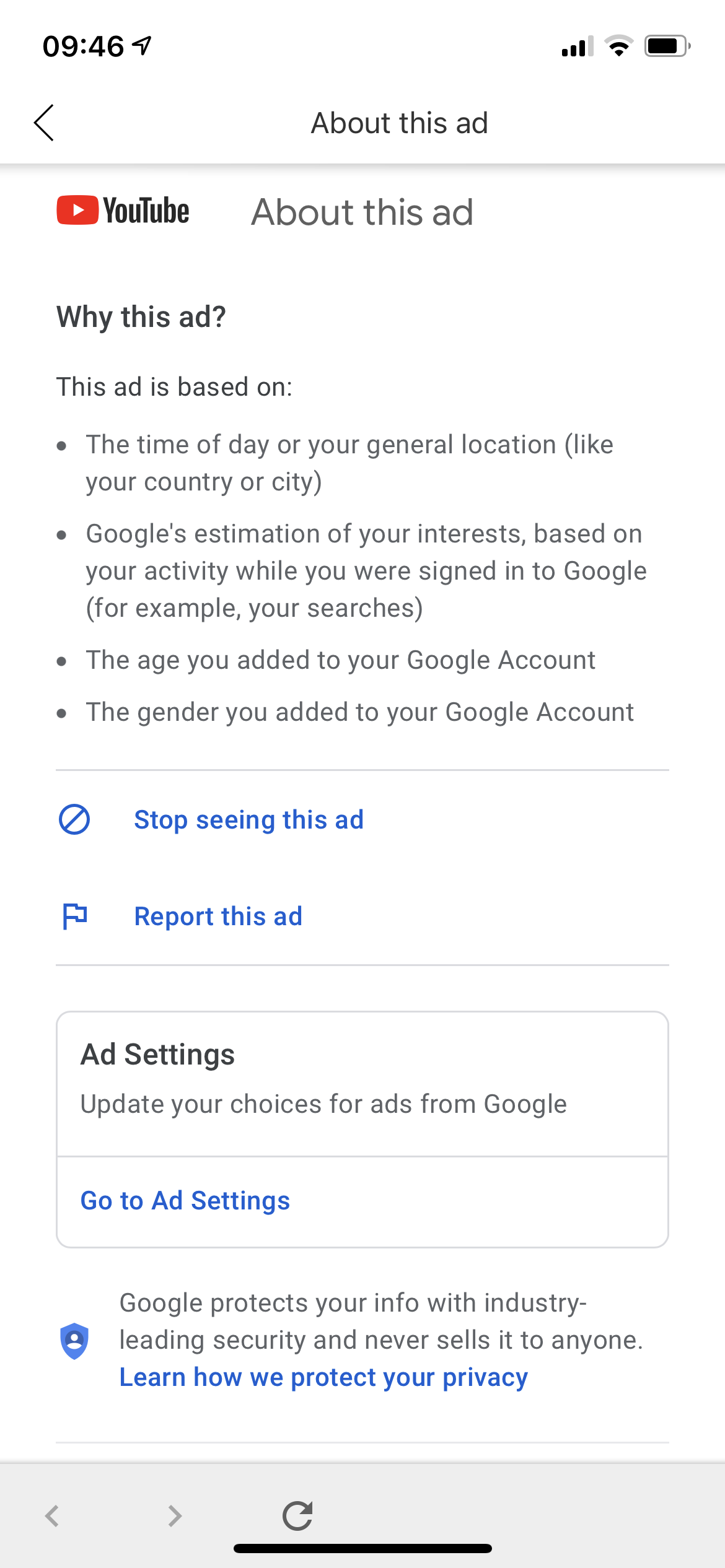
Task: Open Learn how we protect your privacy
Action: tap(323, 1377)
